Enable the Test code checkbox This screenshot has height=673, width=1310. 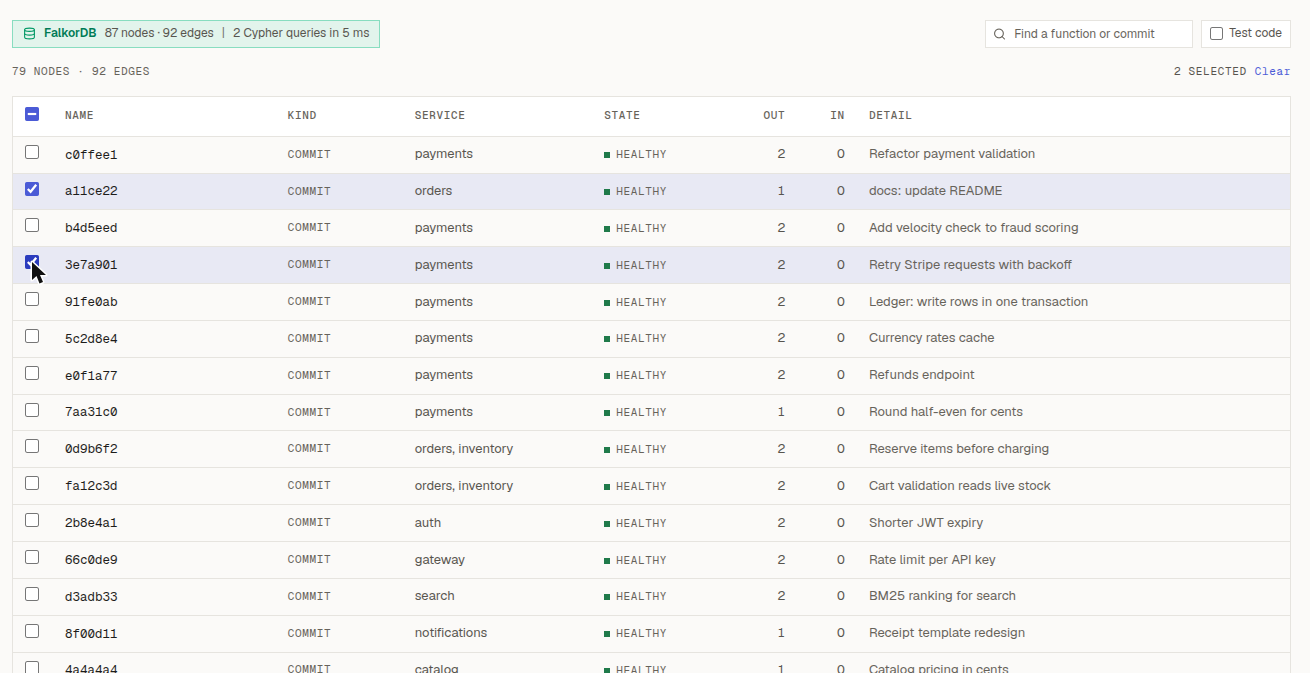tap(1216, 34)
